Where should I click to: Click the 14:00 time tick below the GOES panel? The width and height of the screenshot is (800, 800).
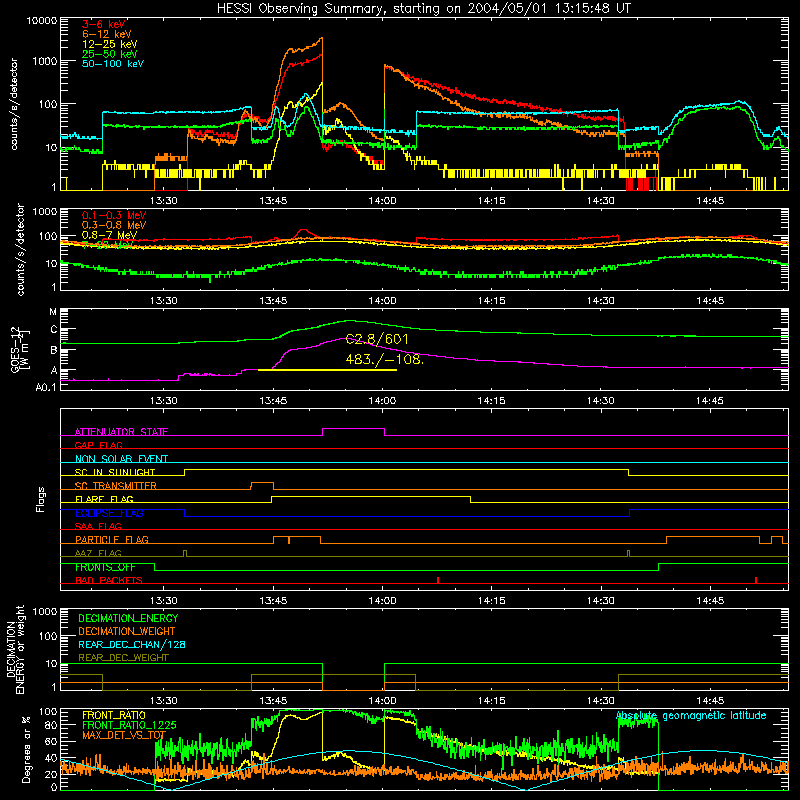tap(382, 400)
